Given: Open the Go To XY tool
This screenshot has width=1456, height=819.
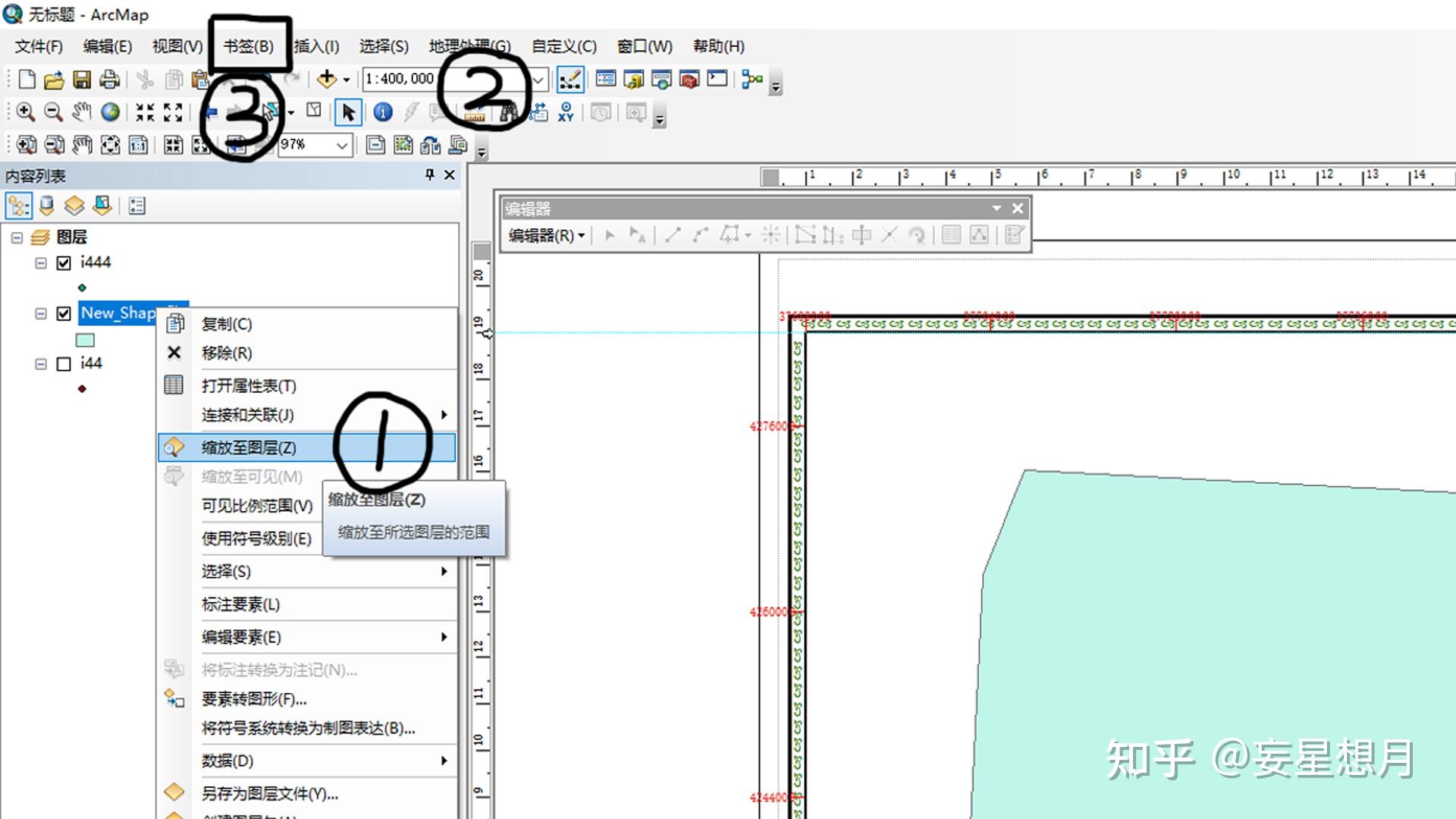Looking at the screenshot, I should tap(566, 112).
